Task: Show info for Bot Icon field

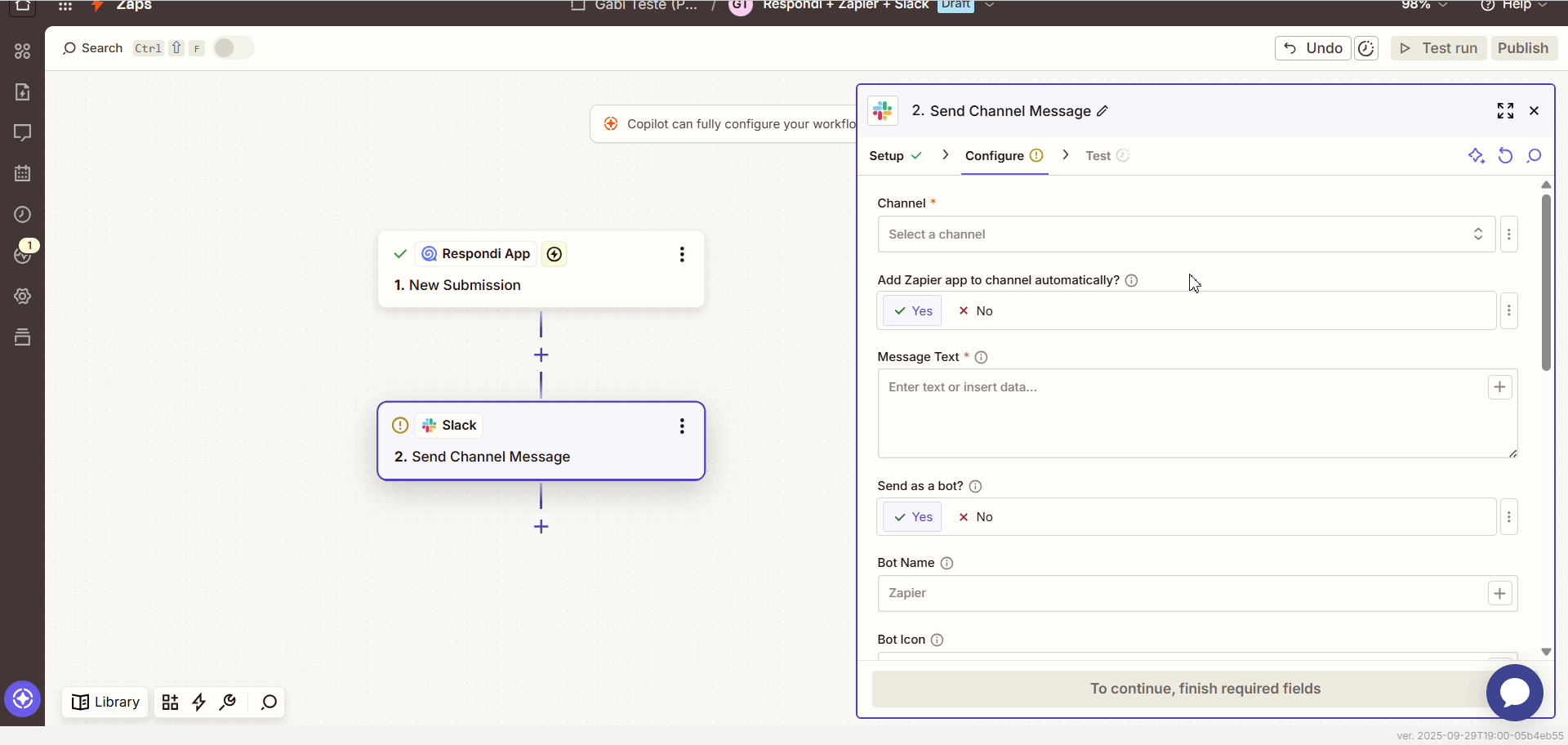Action: (x=938, y=640)
